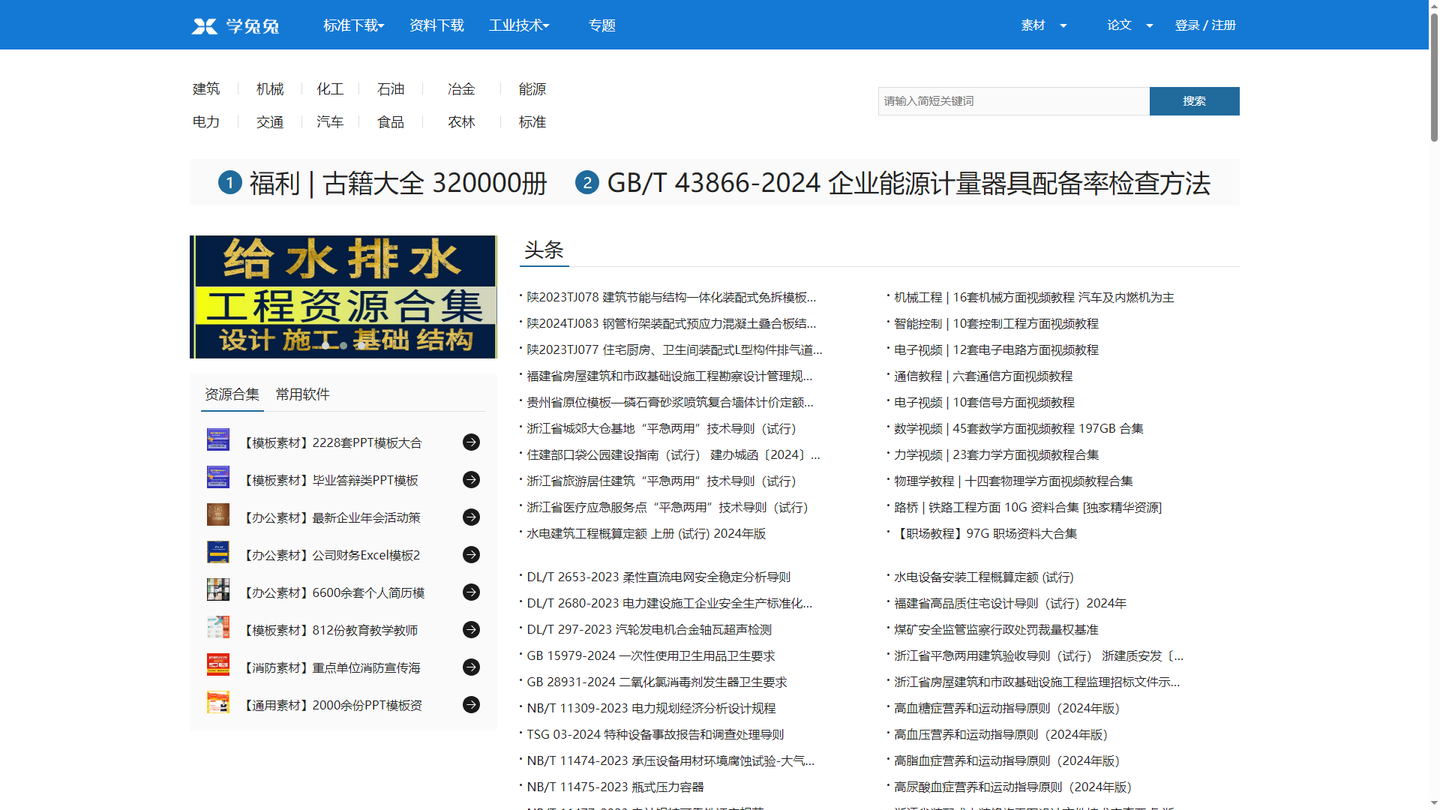
Task: Open the 冶金 category
Action: pos(461,89)
